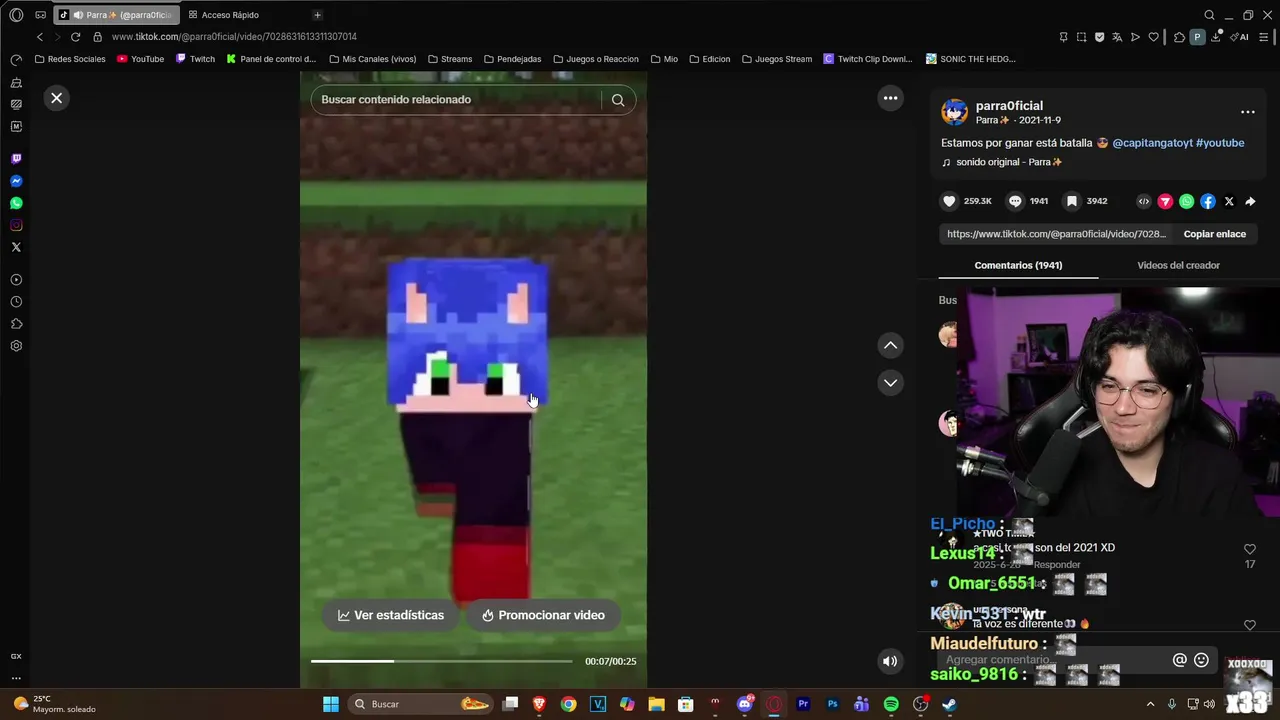
Task: Open Messenger in Opera sidebar
Action: pos(16,181)
